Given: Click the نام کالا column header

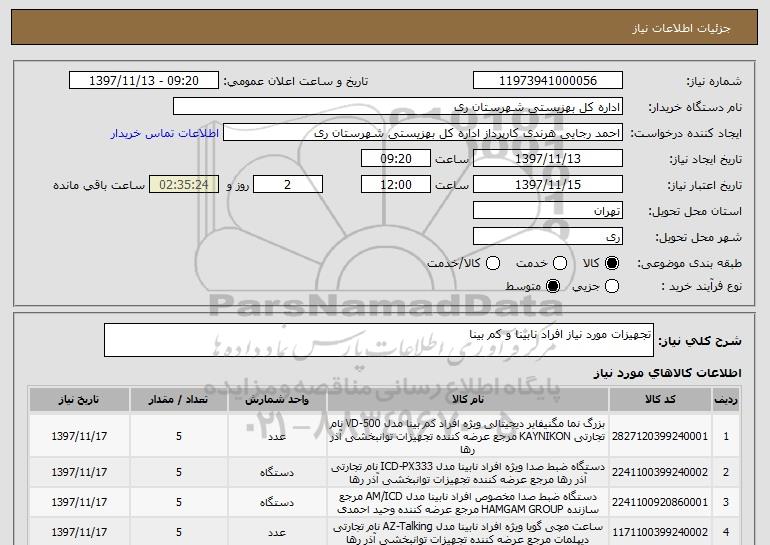Looking at the screenshot, I should point(468,400).
